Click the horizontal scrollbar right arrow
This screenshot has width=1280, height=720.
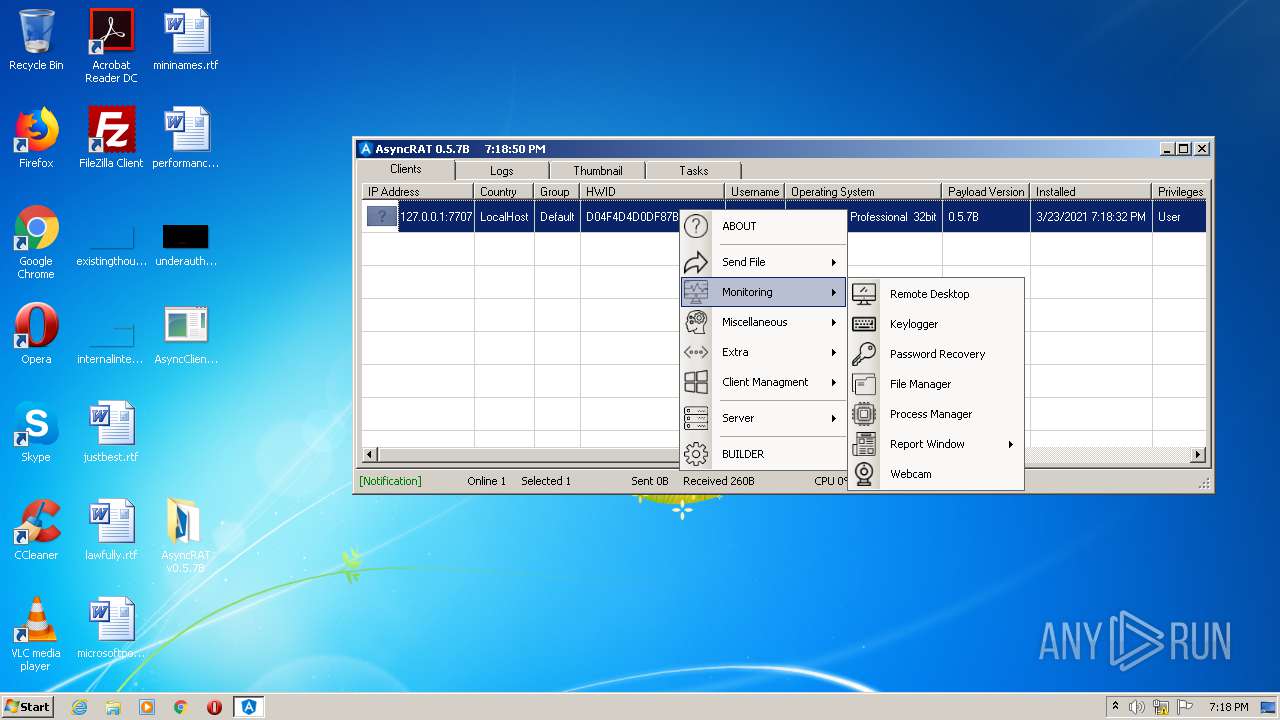tap(1198, 454)
